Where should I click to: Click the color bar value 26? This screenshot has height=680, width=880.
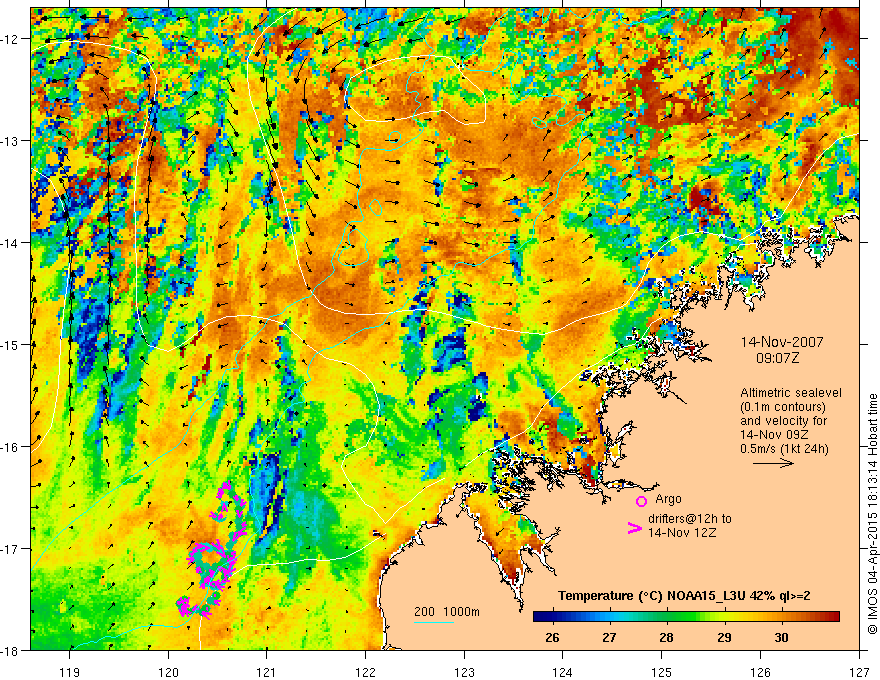point(552,637)
